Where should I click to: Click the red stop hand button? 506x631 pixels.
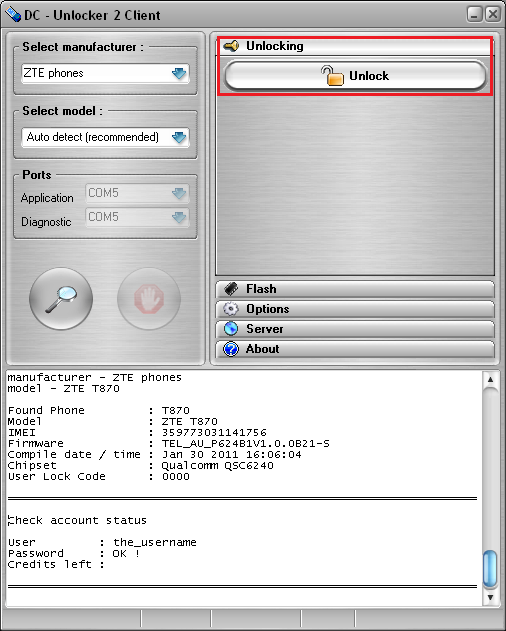pyautogui.click(x=149, y=299)
